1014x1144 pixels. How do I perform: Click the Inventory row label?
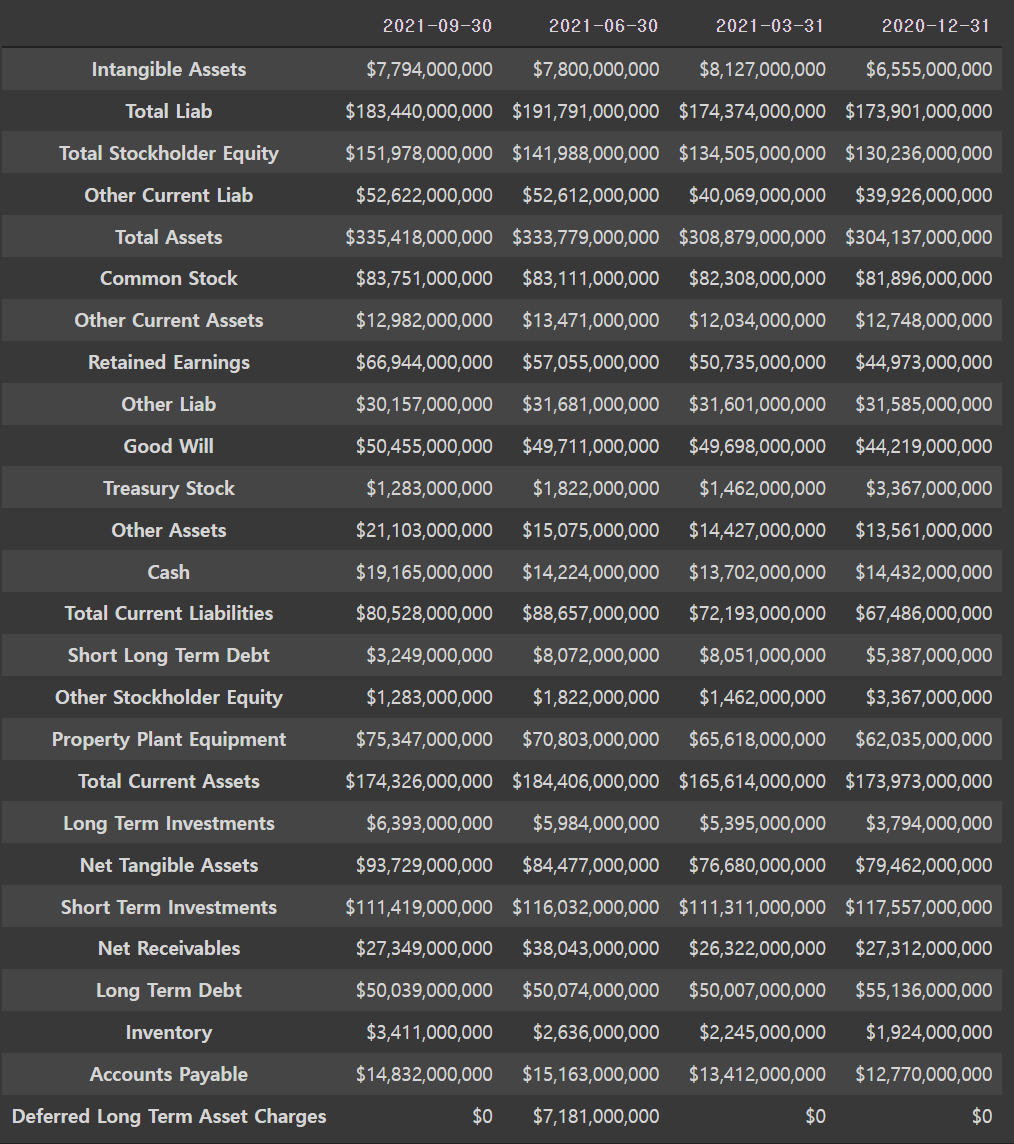tap(169, 1032)
